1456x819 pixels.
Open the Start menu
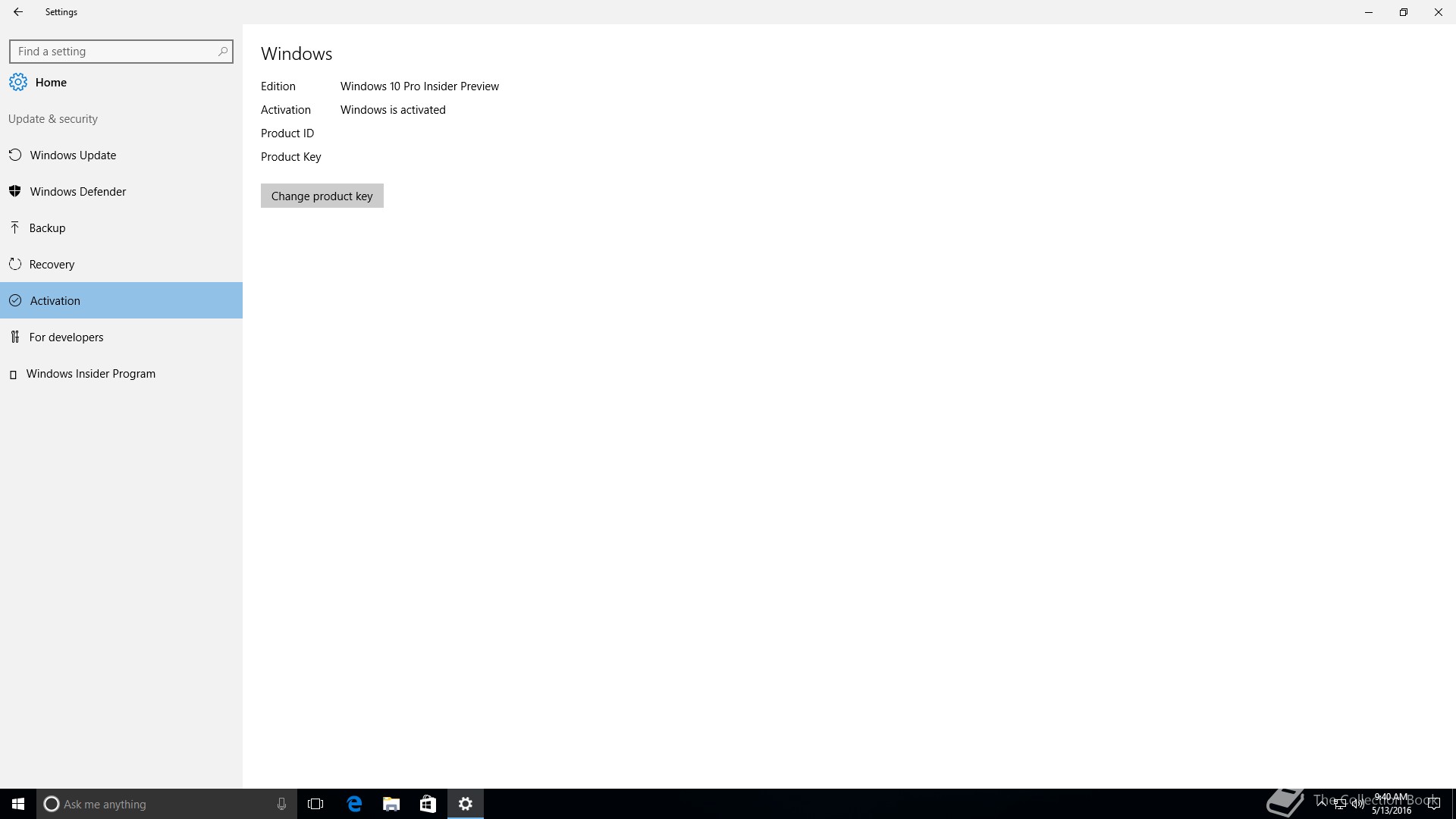click(18, 804)
